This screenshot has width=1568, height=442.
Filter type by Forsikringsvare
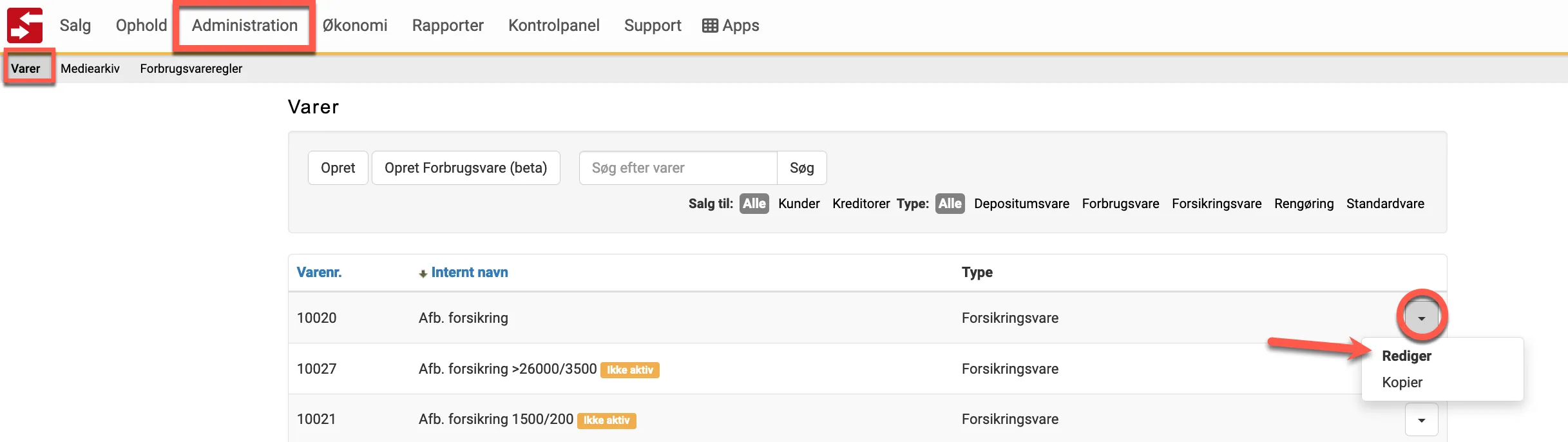[1216, 204]
